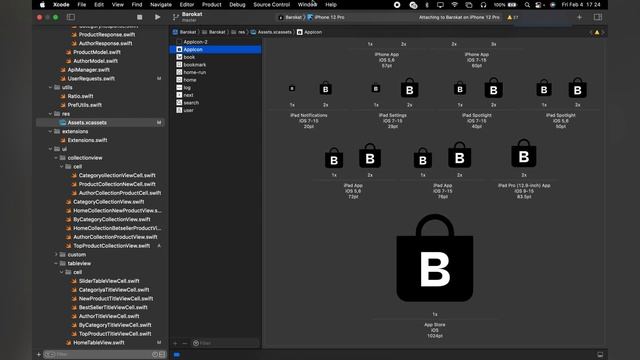Select iPad App 76pt 2x icon slot
This screenshot has height=360, width=640.
[460, 155]
